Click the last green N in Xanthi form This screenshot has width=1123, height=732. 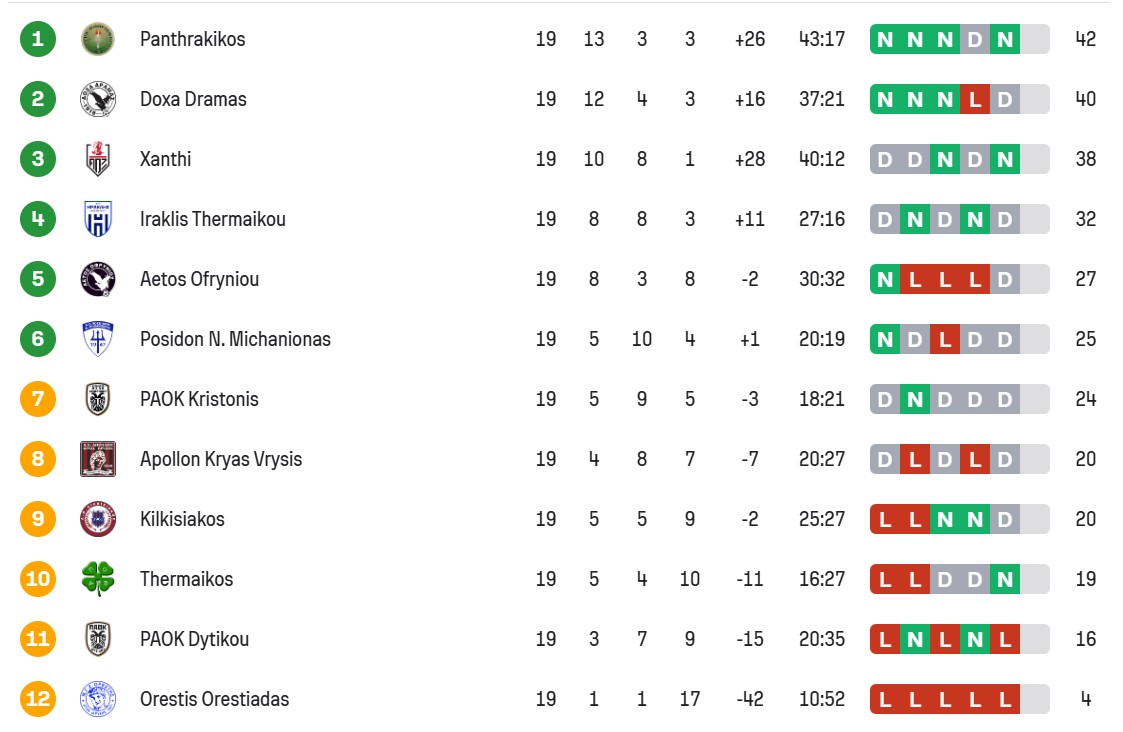click(x=1005, y=159)
